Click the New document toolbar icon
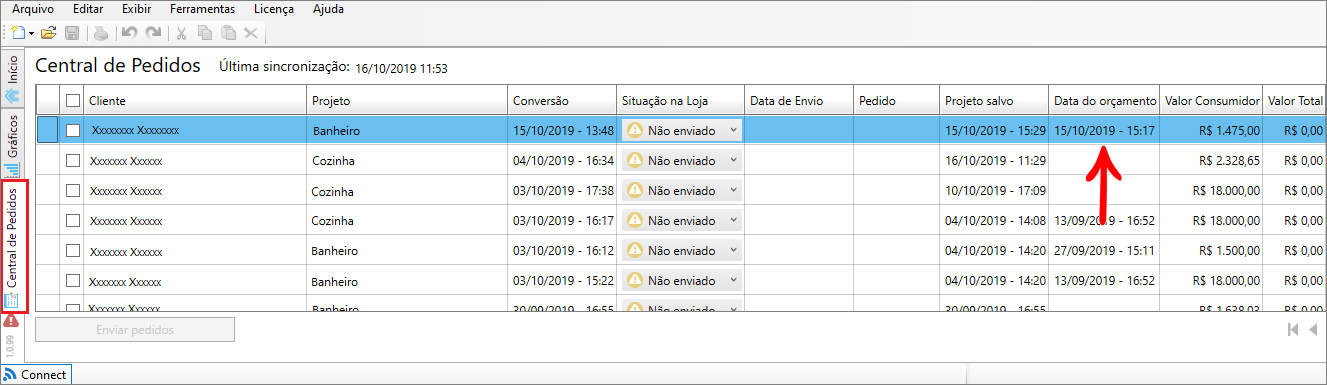 [18, 33]
